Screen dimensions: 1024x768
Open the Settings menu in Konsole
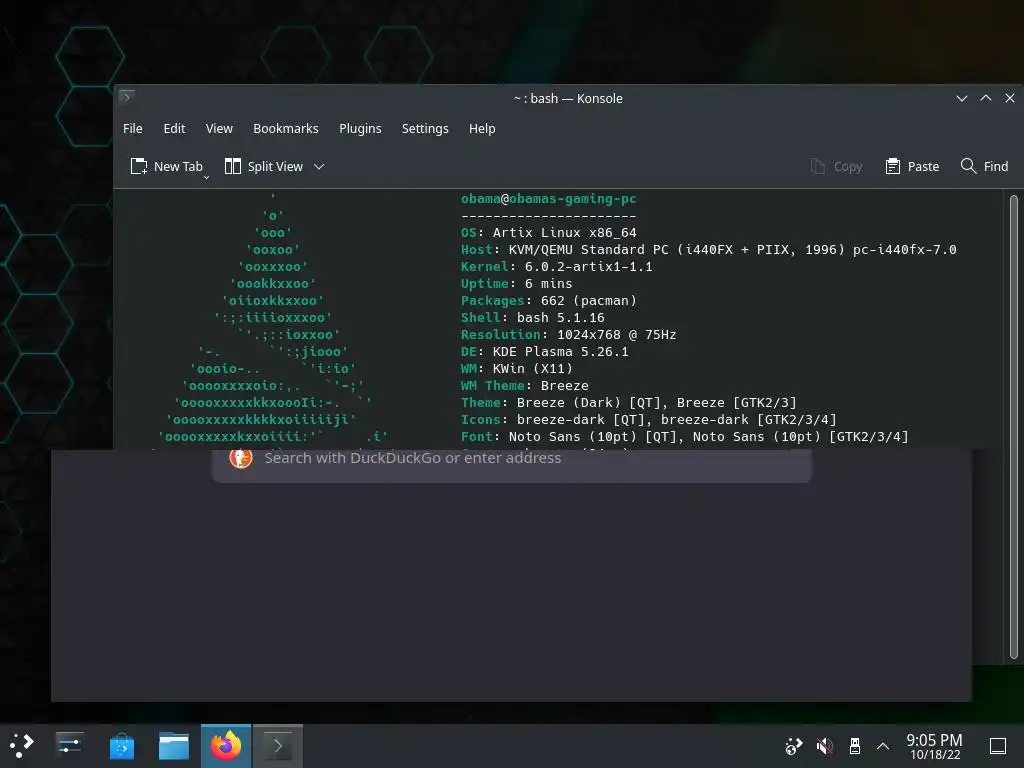tap(424, 129)
